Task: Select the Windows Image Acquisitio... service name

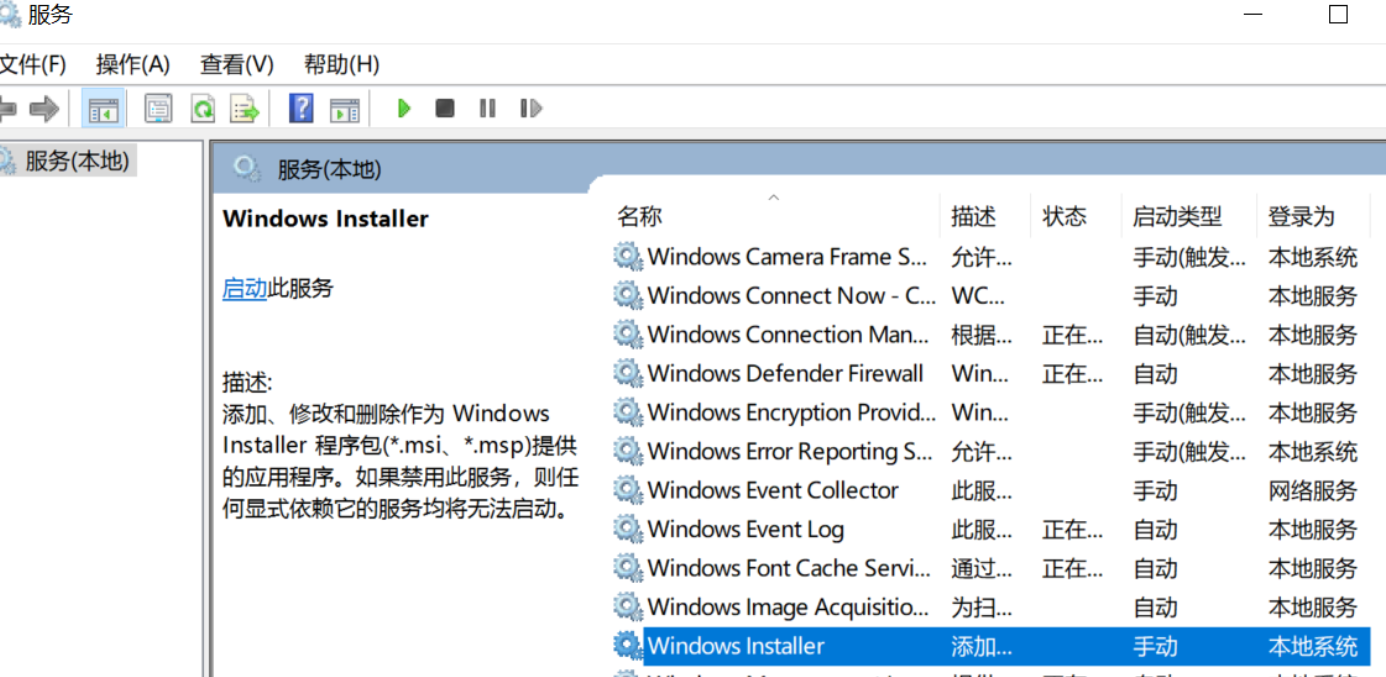Action: click(x=788, y=608)
